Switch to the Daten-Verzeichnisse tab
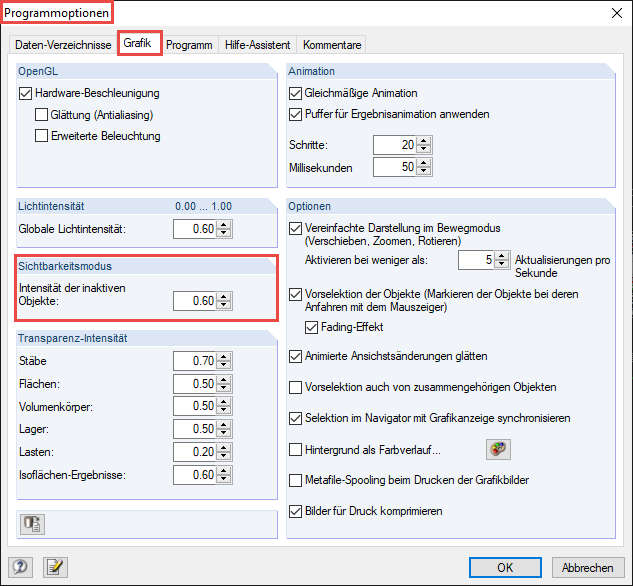 tap(63, 44)
